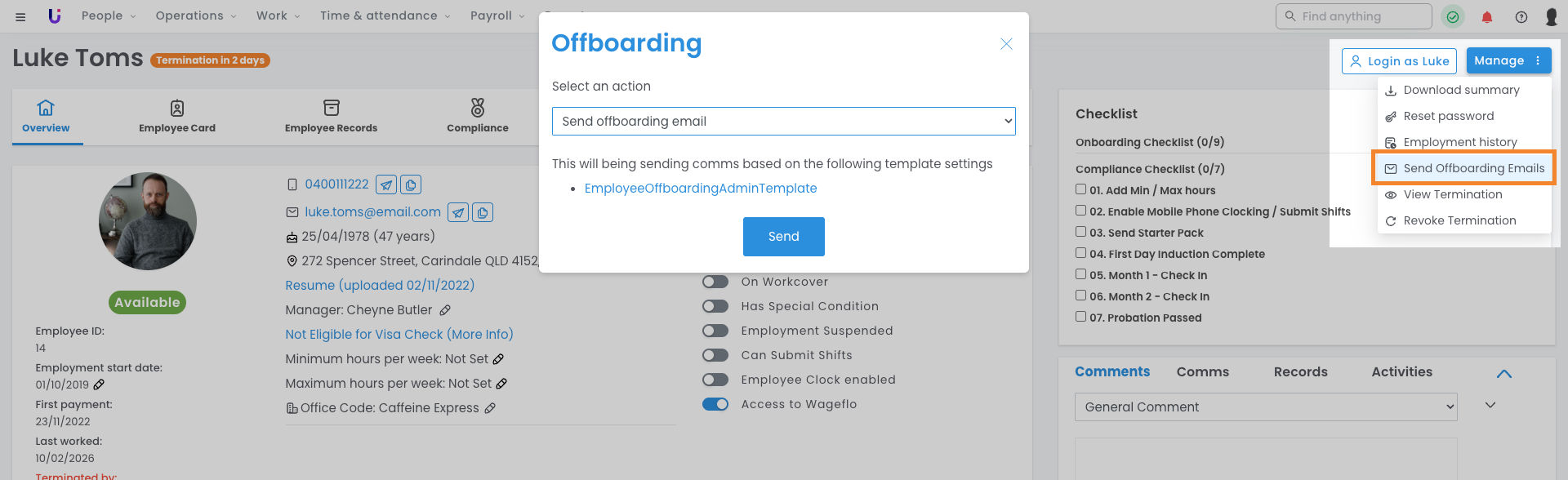
Task: Close the Offboarding dialog
Action: (x=1006, y=44)
